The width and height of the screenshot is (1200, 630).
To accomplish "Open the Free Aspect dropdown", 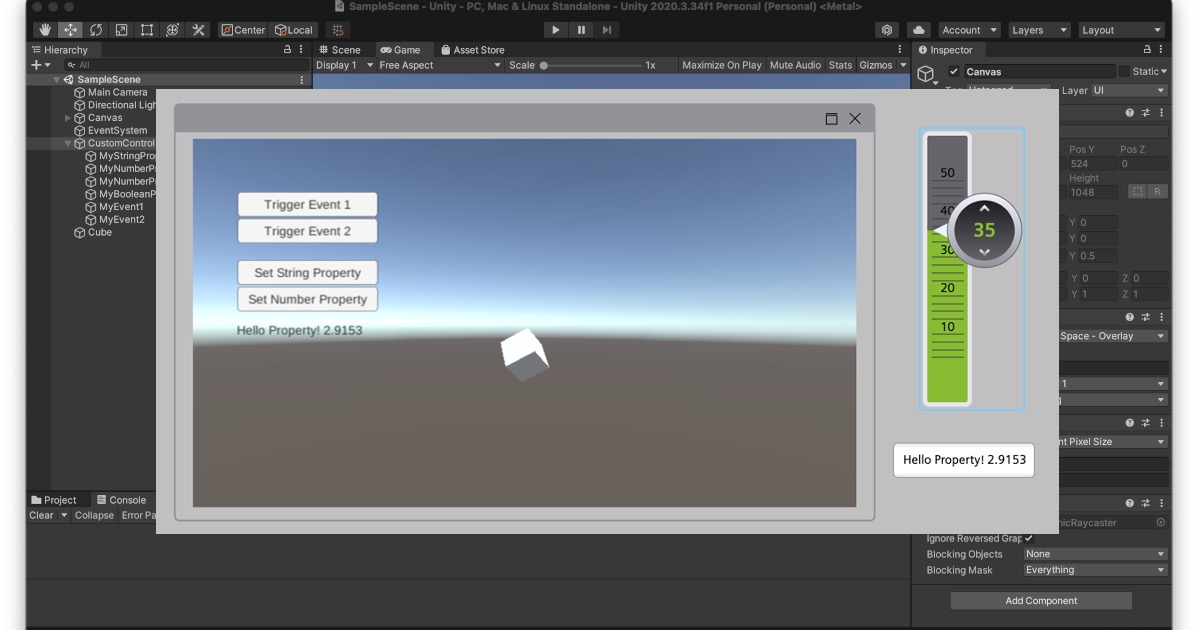I will [x=438, y=64].
